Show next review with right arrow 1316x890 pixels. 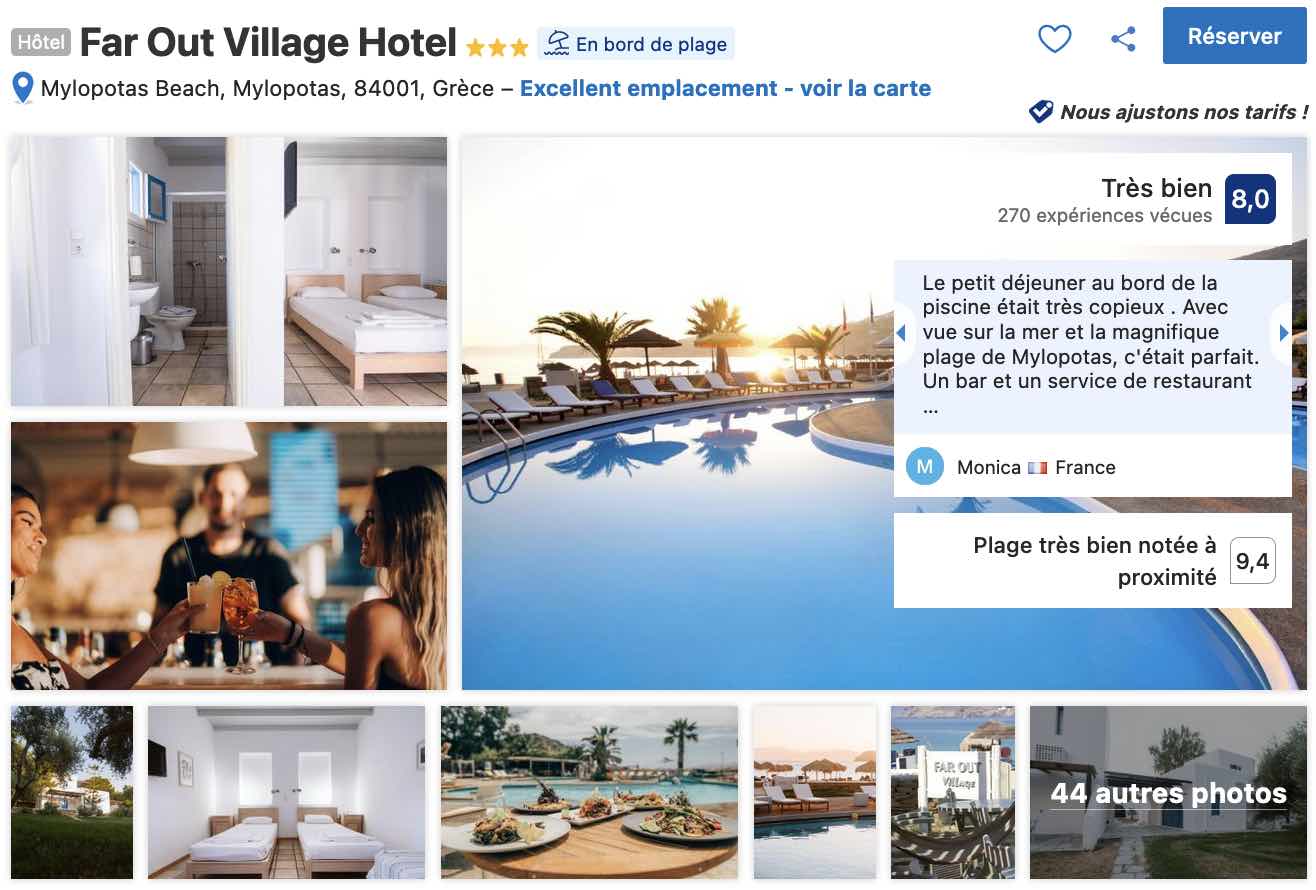pos(1284,333)
